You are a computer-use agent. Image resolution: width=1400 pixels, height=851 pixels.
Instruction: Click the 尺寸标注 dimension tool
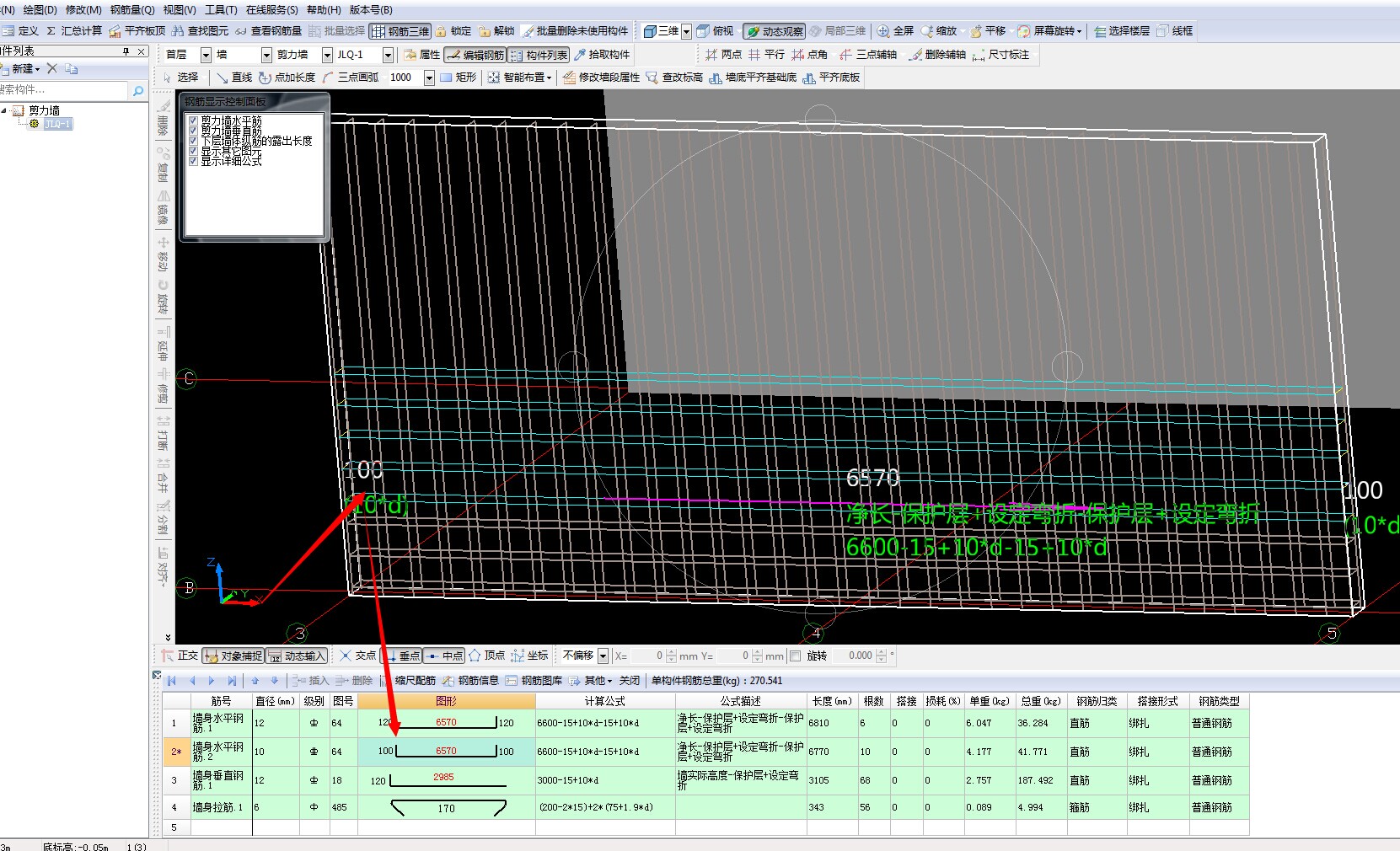pyautogui.click(x=1000, y=55)
